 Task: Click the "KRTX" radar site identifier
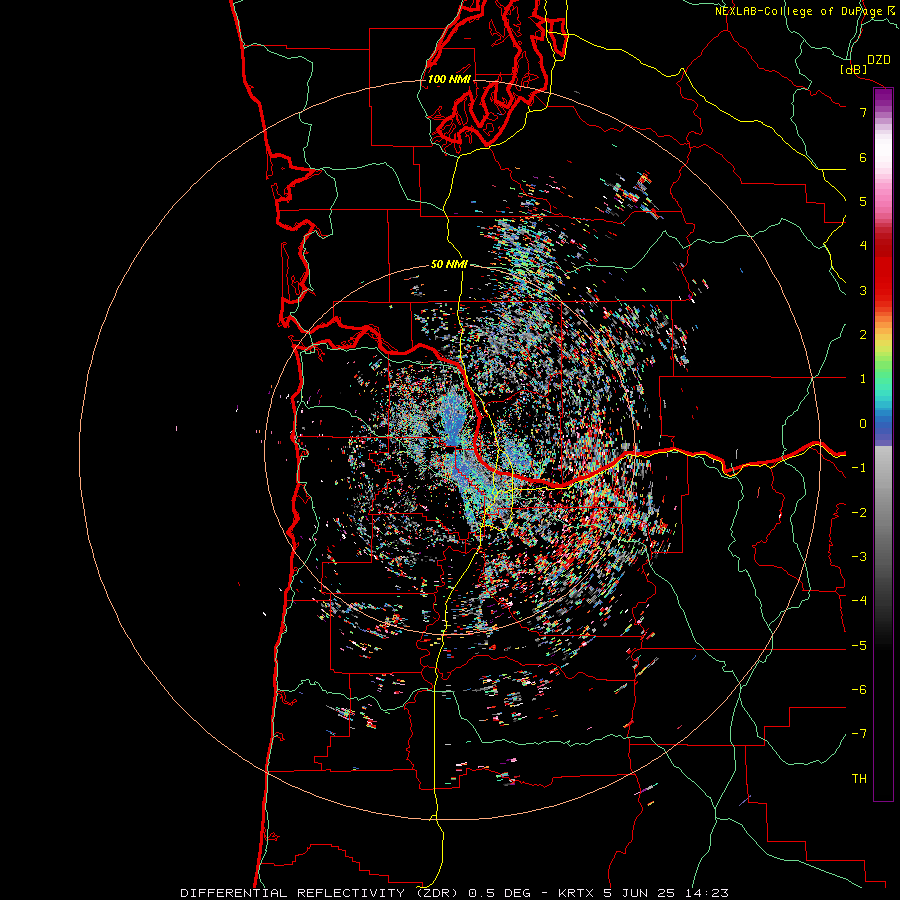(576, 893)
